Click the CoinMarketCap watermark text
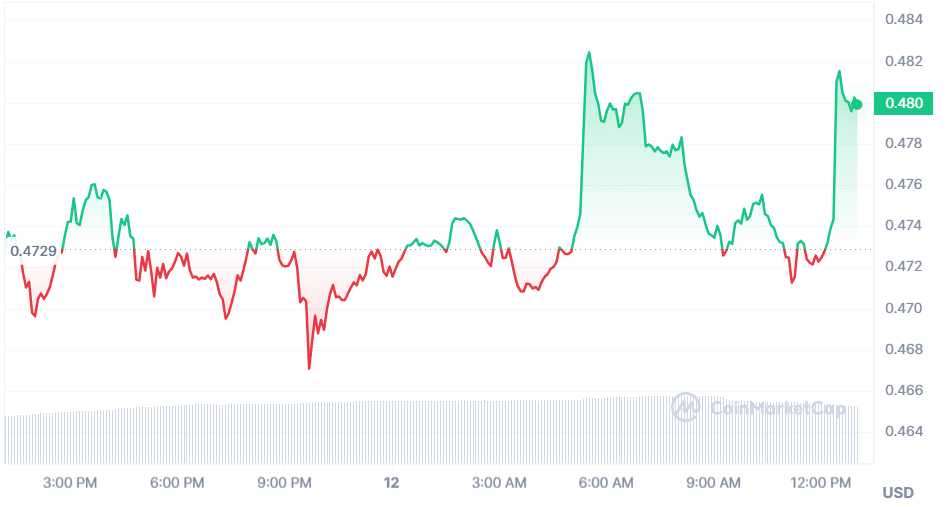 coord(773,407)
